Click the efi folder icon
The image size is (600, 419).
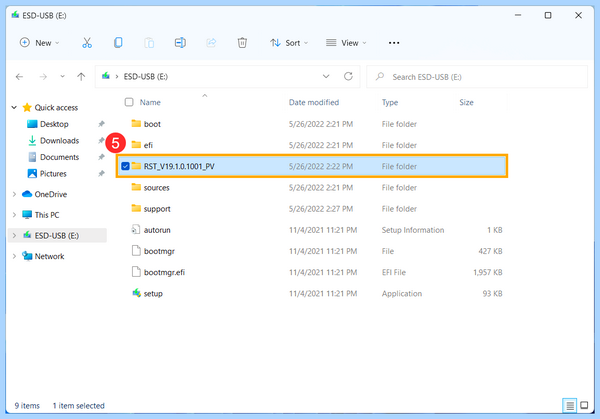pyautogui.click(x=136, y=144)
